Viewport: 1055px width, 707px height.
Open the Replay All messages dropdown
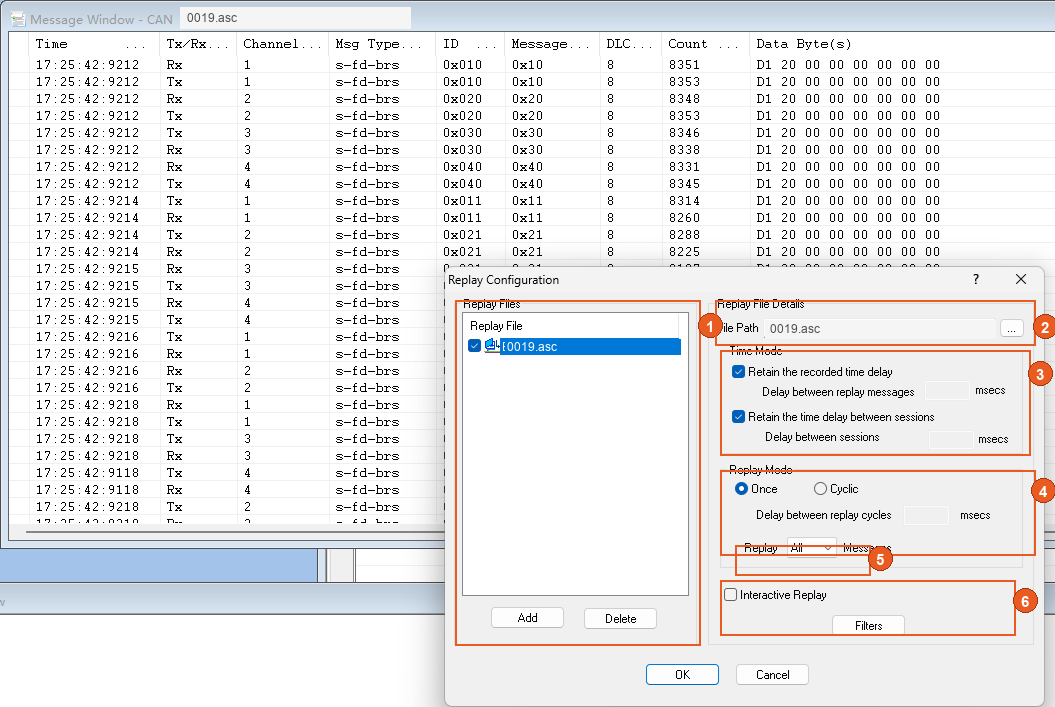pyautogui.click(x=811, y=548)
